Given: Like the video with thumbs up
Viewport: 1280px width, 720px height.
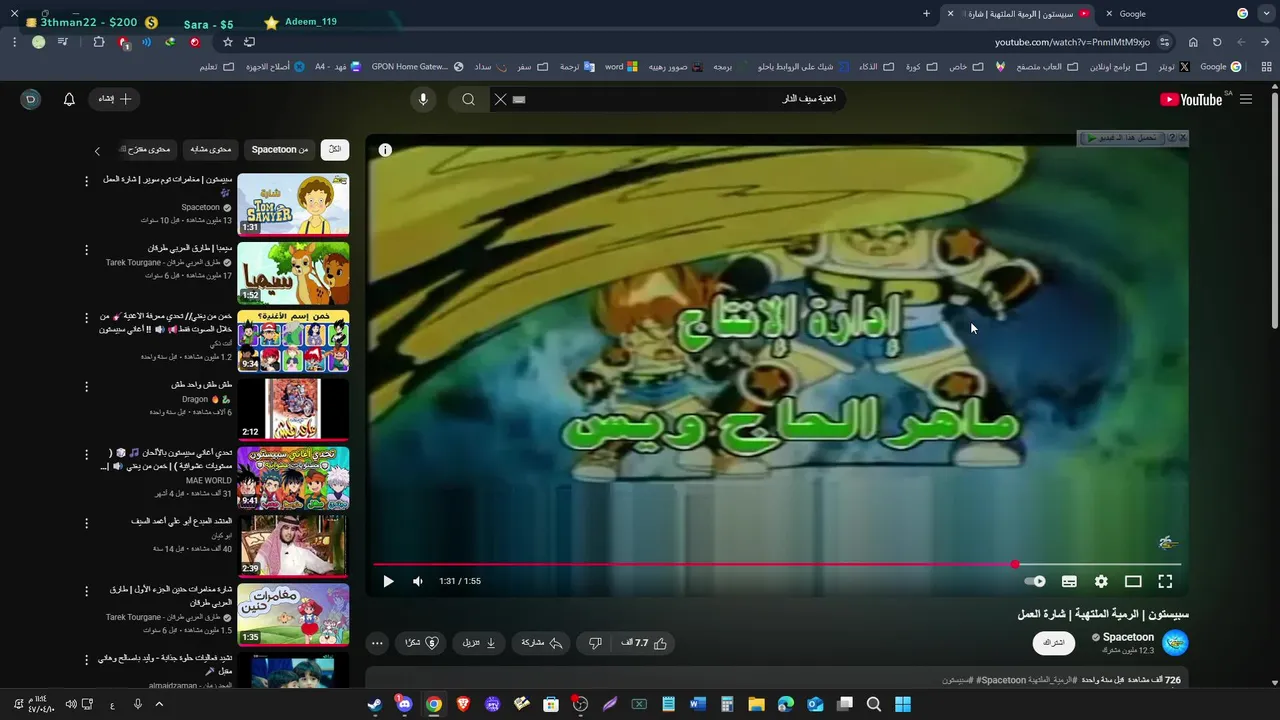Looking at the screenshot, I should pos(645,643).
